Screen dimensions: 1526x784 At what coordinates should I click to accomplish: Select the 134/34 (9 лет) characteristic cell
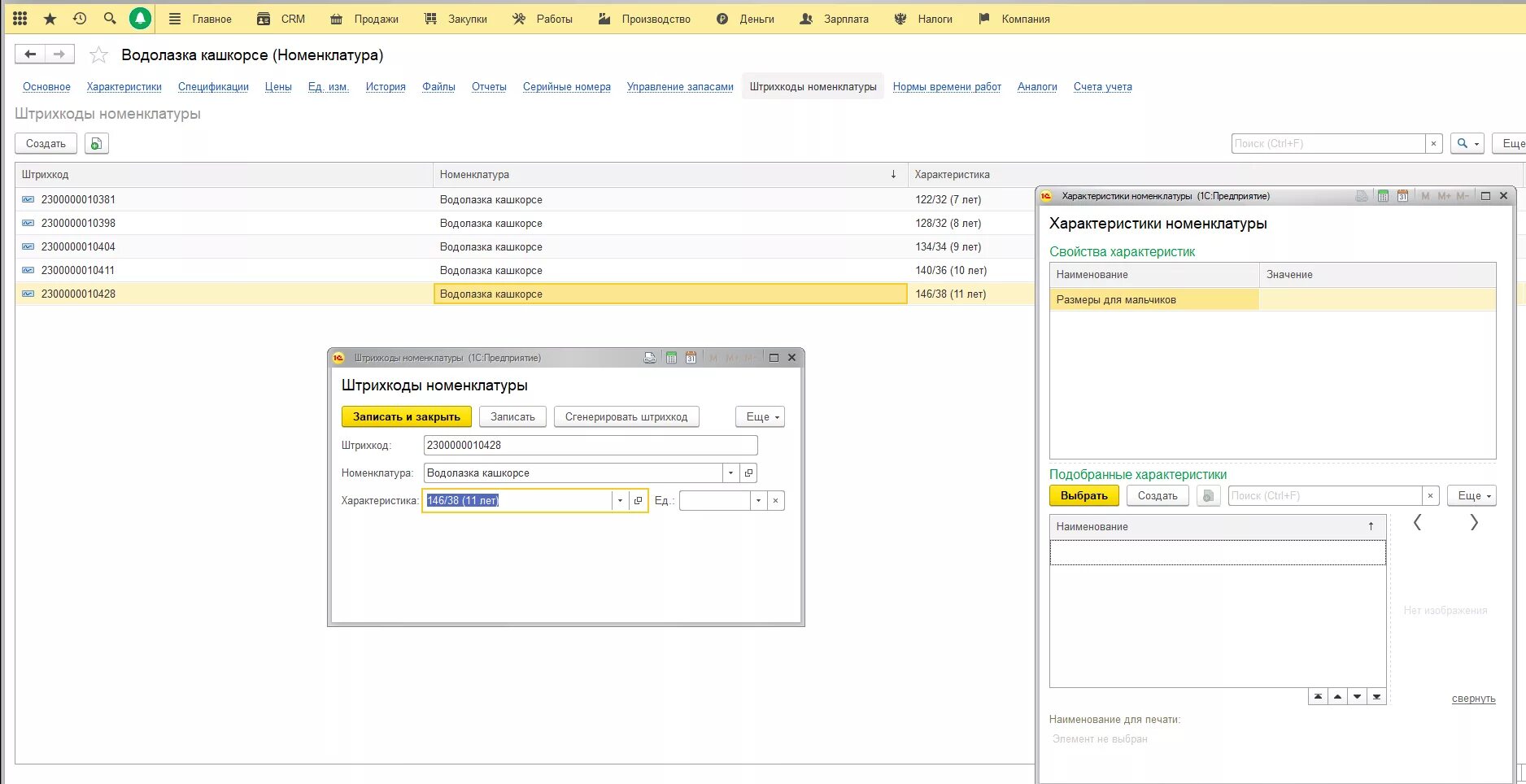(970, 246)
